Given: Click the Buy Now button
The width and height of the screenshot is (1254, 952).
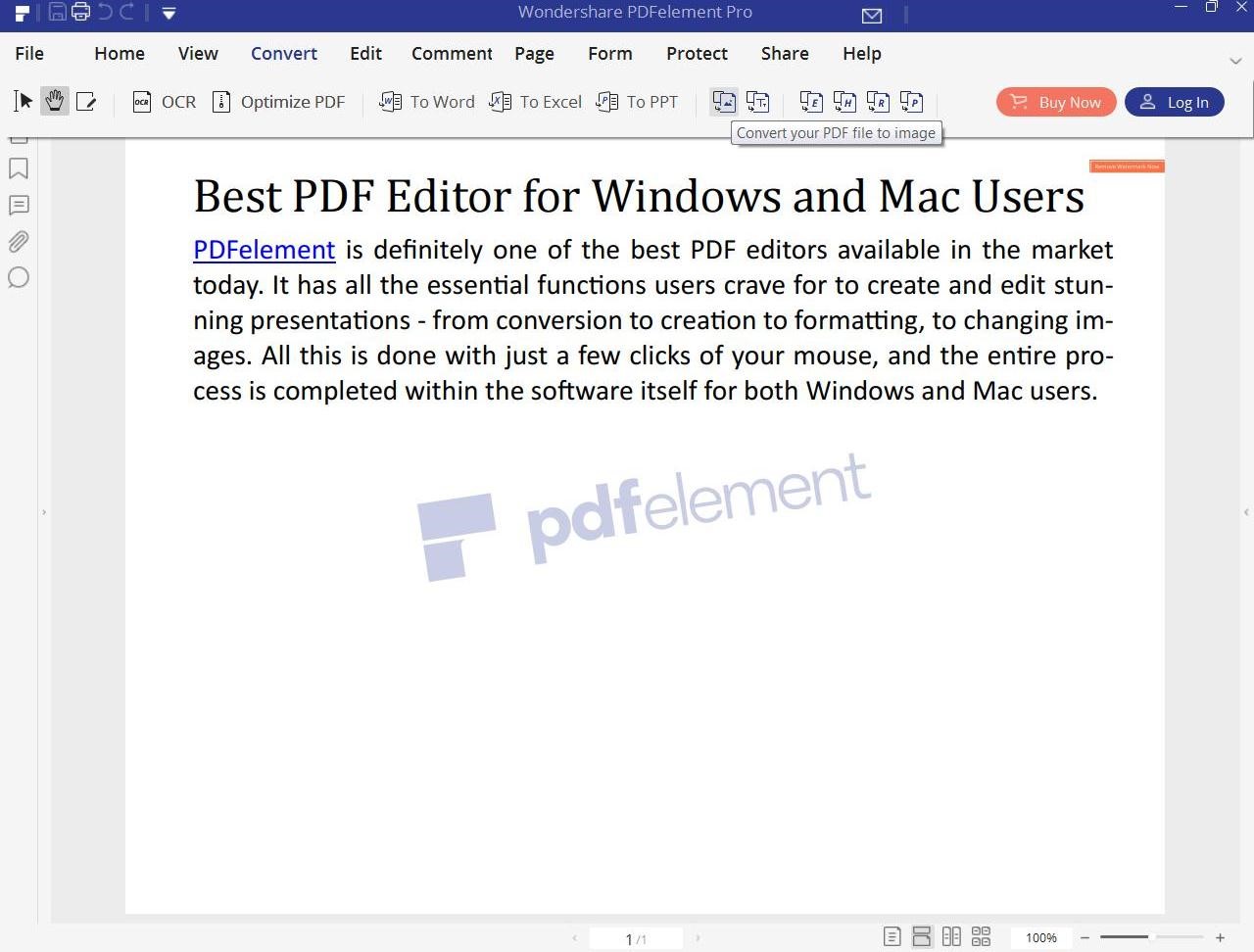Looking at the screenshot, I should pyautogui.click(x=1056, y=102).
